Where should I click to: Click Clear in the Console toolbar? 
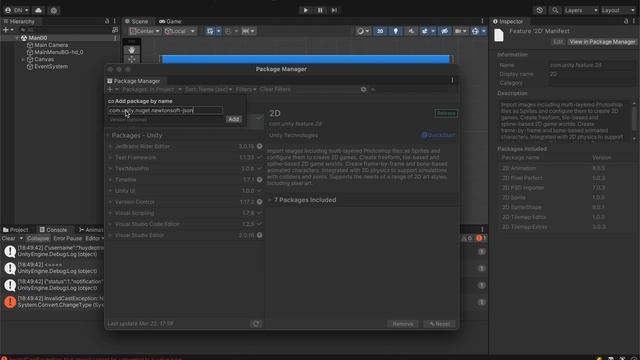8,238
